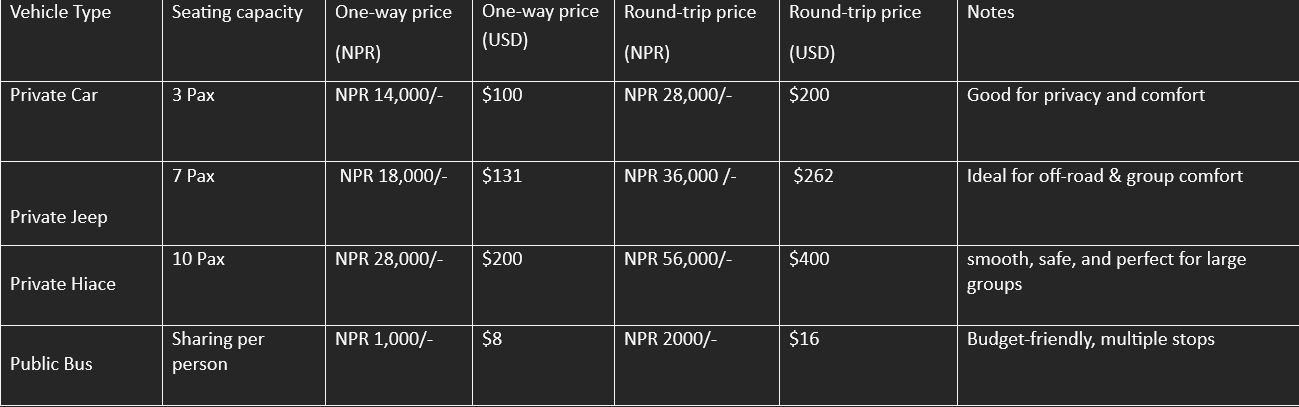Select the 3 Pax seating cell
This screenshot has height=407, width=1299.
[193, 96]
